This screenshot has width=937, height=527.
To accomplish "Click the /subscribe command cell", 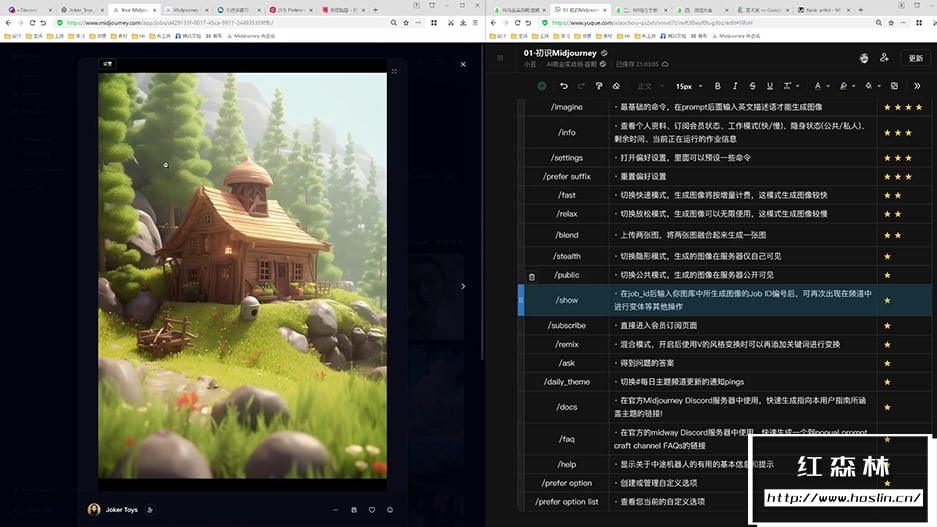I will 567,326.
